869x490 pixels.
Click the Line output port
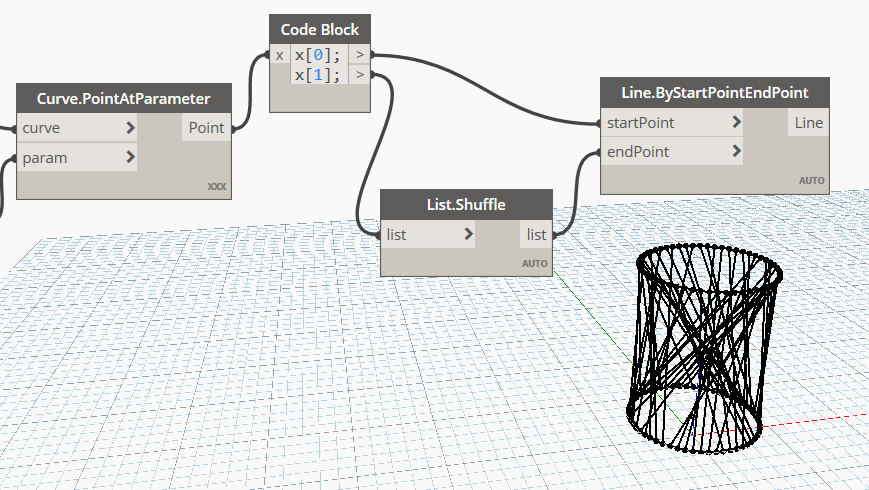click(x=808, y=123)
